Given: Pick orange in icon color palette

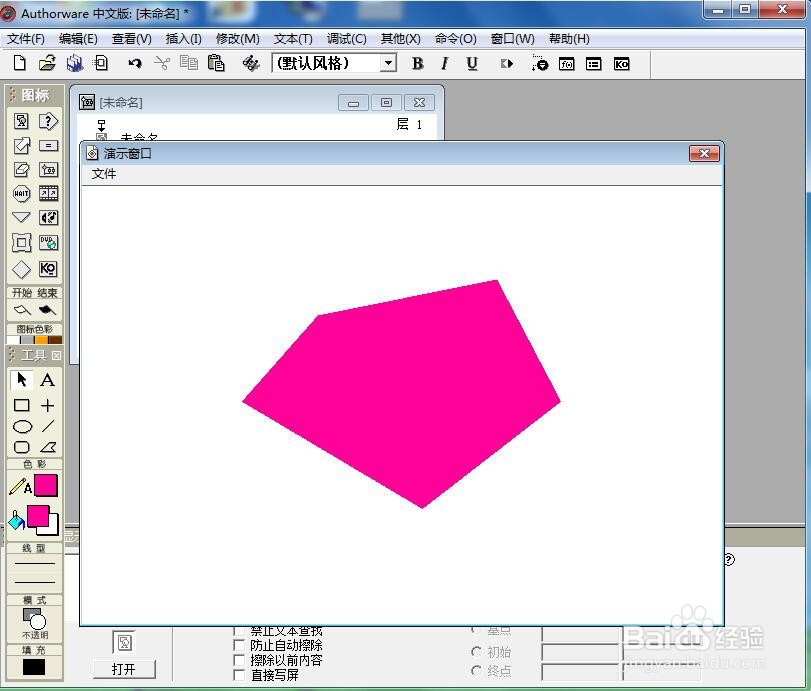Looking at the screenshot, I should [x=41, y=340].
